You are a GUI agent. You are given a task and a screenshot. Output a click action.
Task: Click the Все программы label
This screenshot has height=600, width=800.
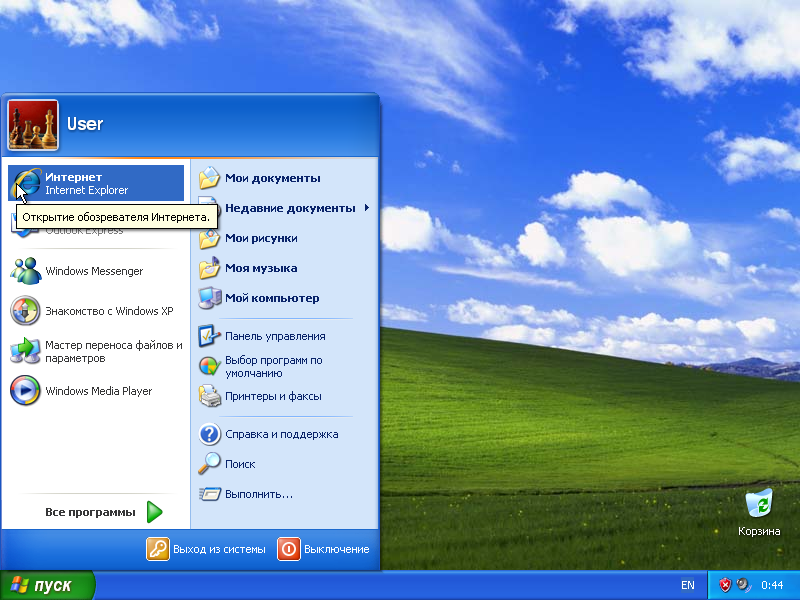90,512
